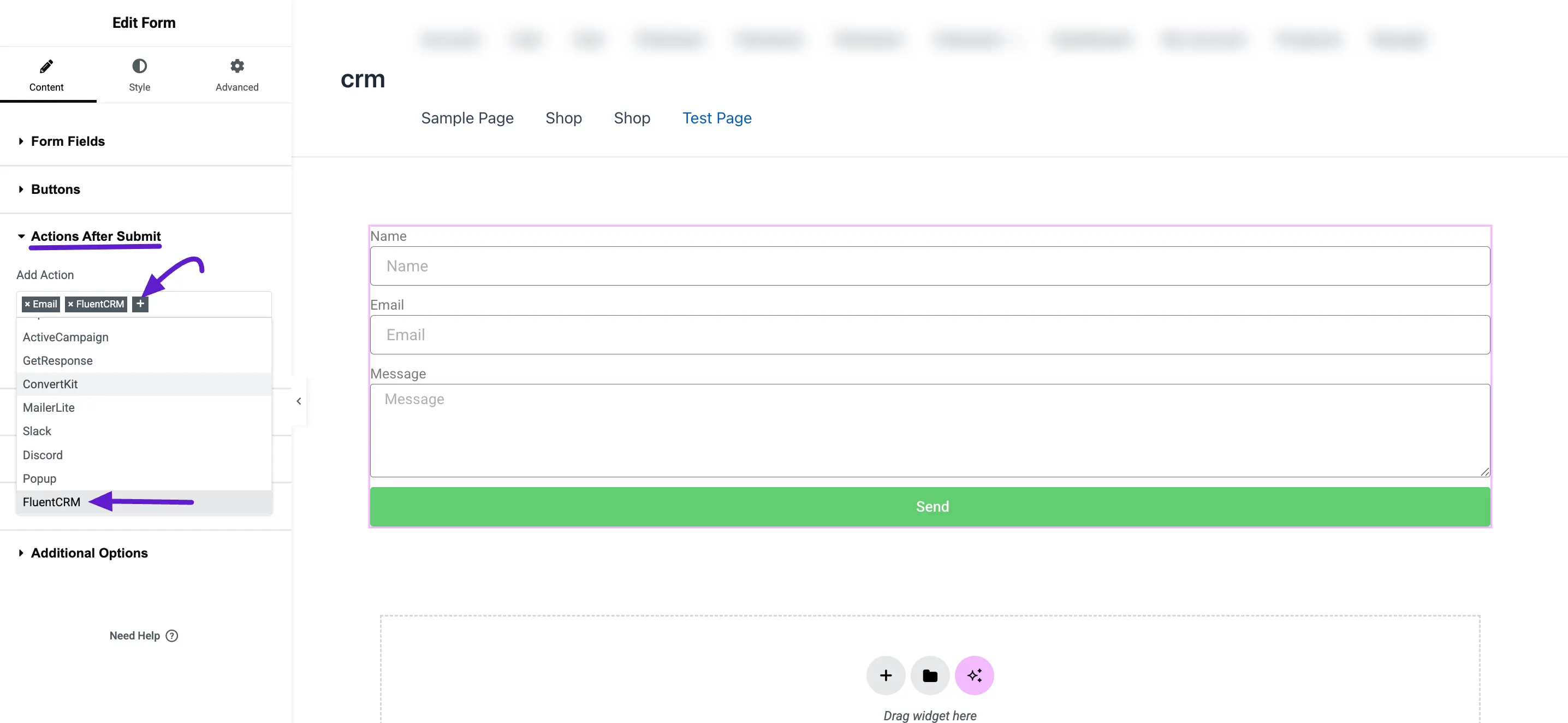Open the Advanced tab
This screenshot has height=723, width=1568.
[x=237, y=75]
